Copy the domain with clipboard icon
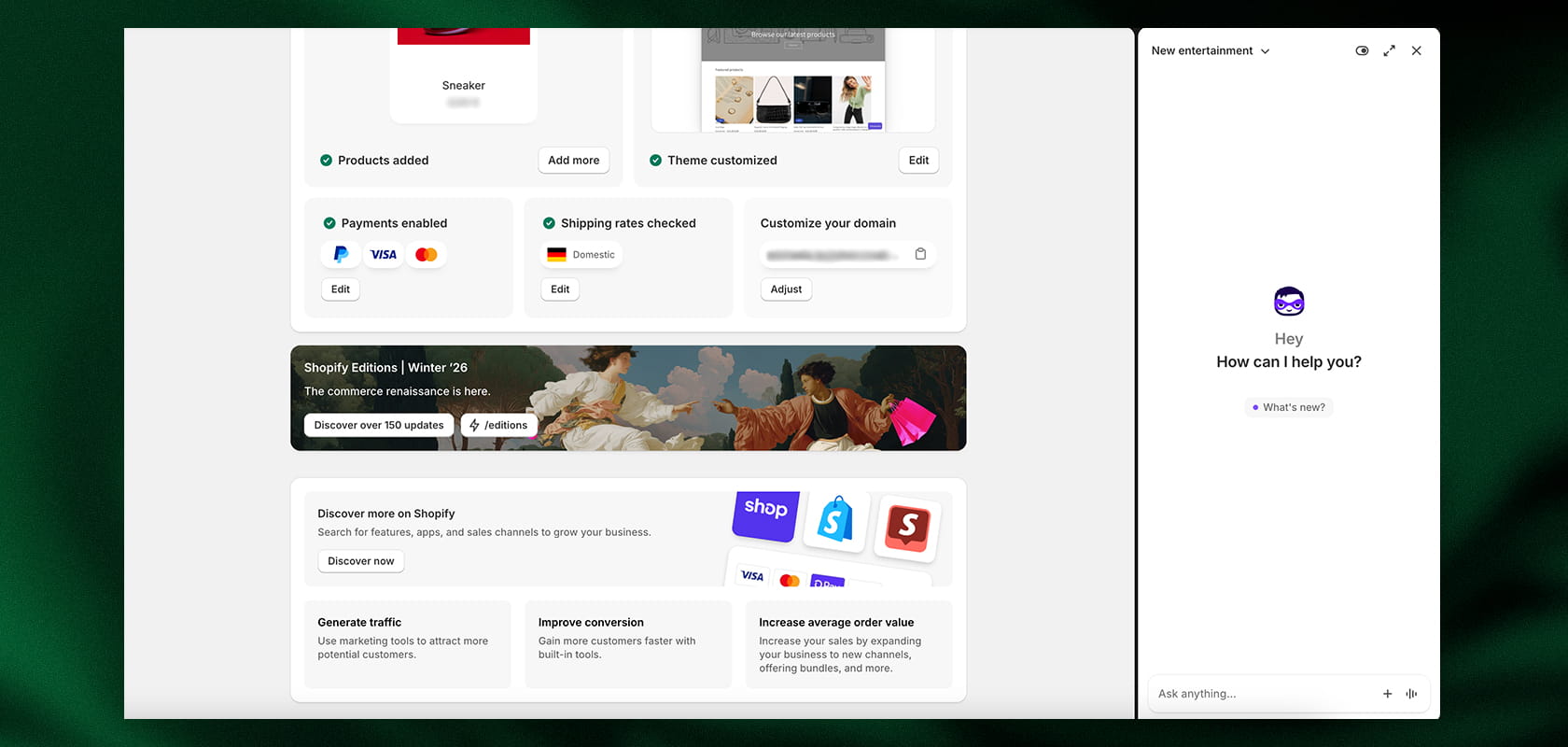Screen dimensions: 1568x747 pyautogui.click(x=920, y=254)
